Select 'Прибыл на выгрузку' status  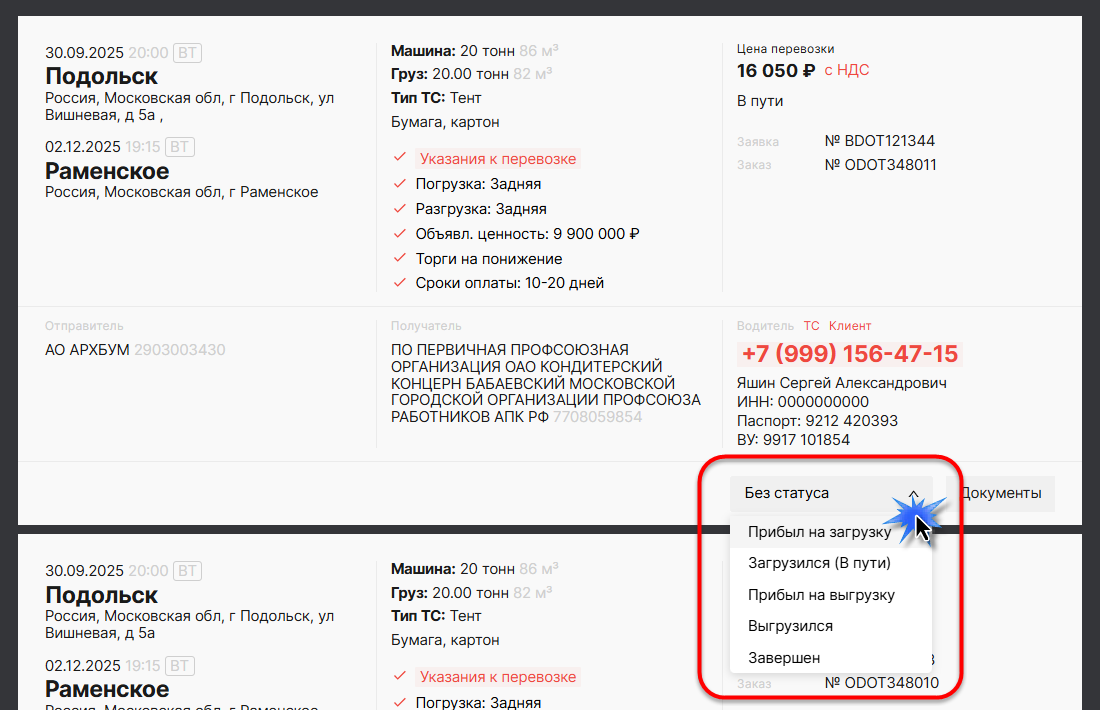tap(821, 595)
